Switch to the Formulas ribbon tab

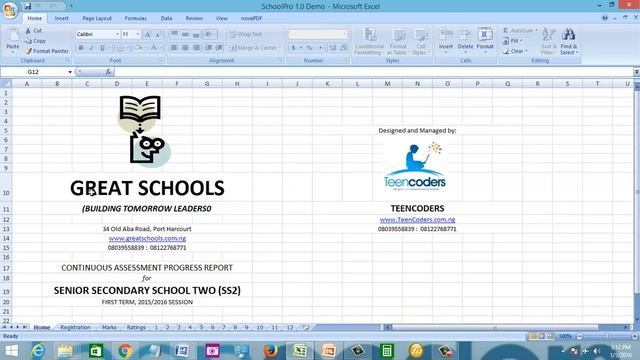tap(136, 18)
